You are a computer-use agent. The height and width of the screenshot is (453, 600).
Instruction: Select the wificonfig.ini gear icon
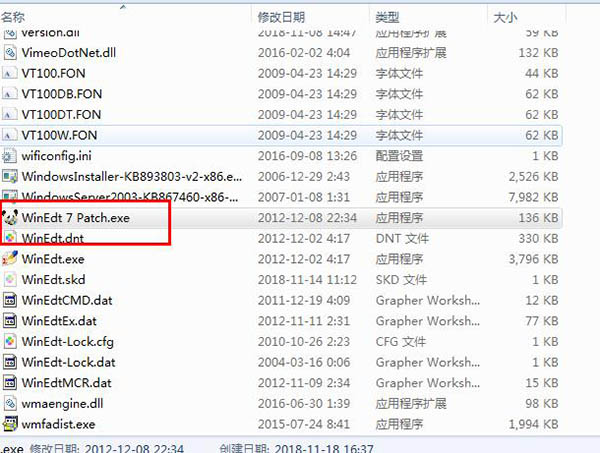click(x=10, y=156)
